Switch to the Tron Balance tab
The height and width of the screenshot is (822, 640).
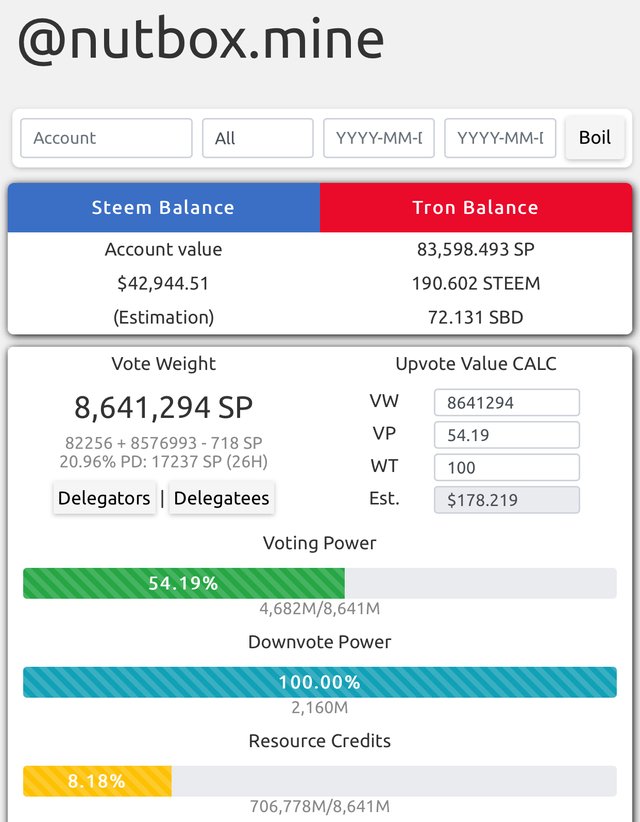click(476, 208)
